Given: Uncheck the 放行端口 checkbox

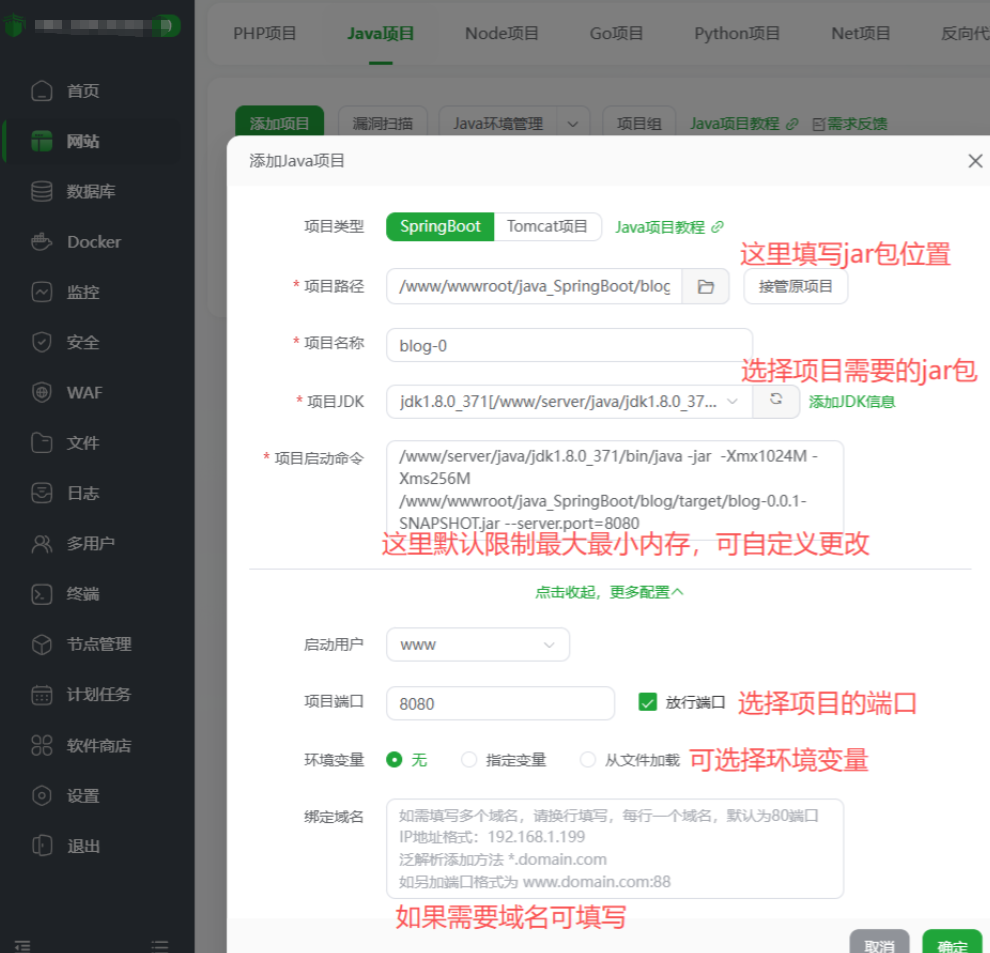Looking at the screenshot, I should tap(648, 703).
